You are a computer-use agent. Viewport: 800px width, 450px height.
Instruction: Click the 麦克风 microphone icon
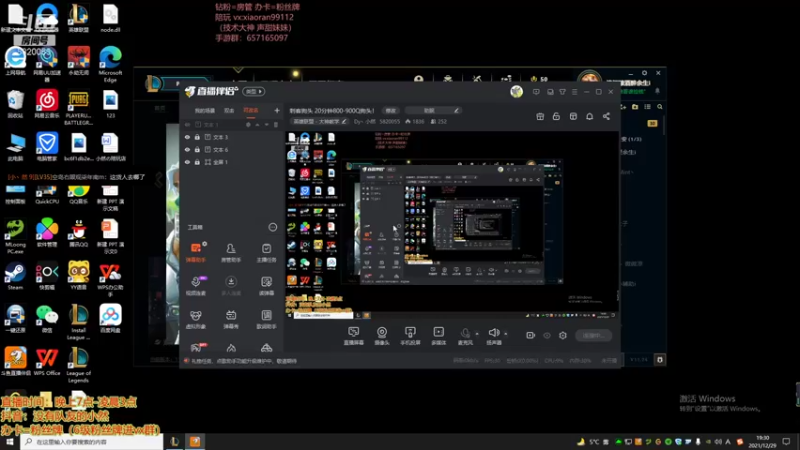coord(465,333)
